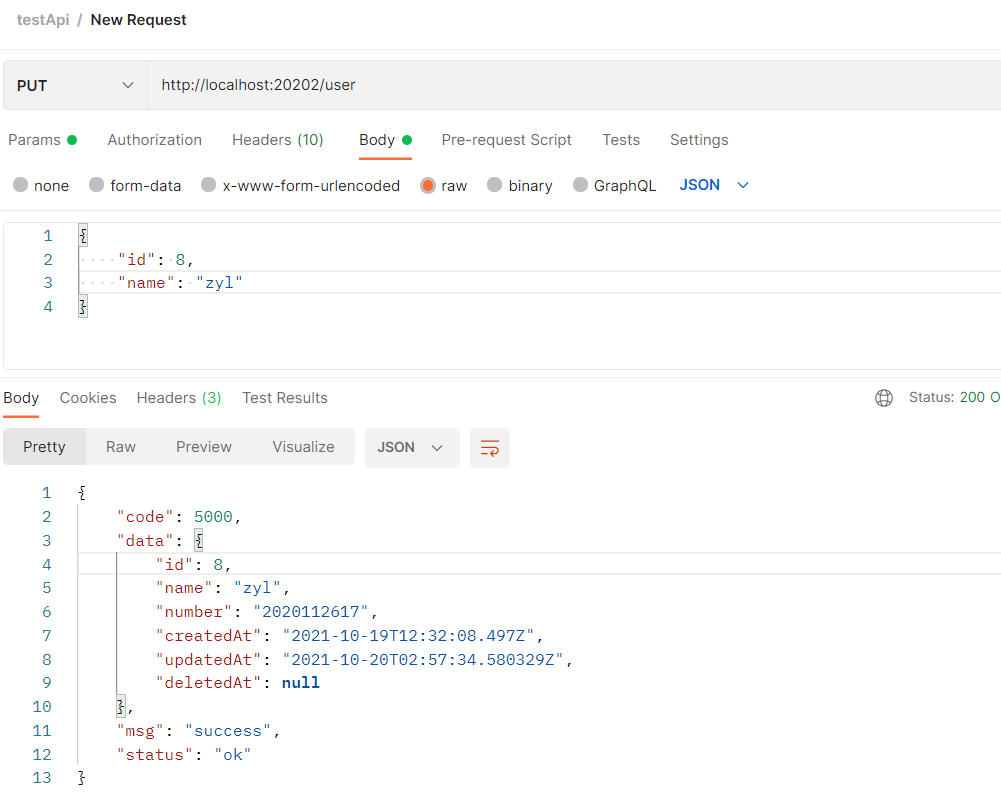Click the globe network icon
Image resolution: width=1001 pixels, height=806 pixels.
point(884,398)
